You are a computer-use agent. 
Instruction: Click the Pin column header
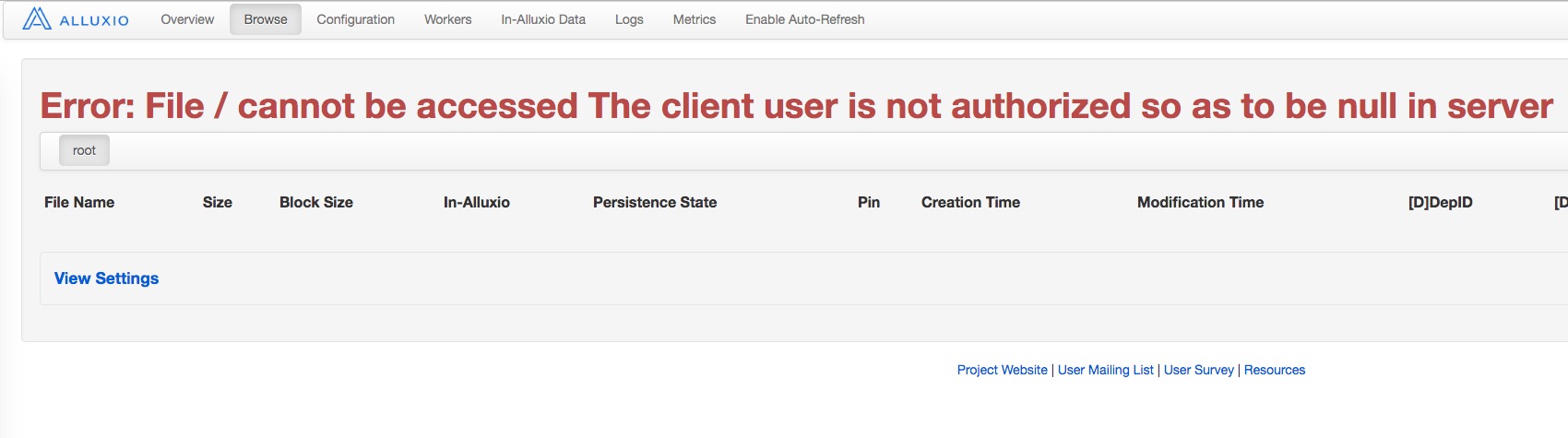coord(869,202)
